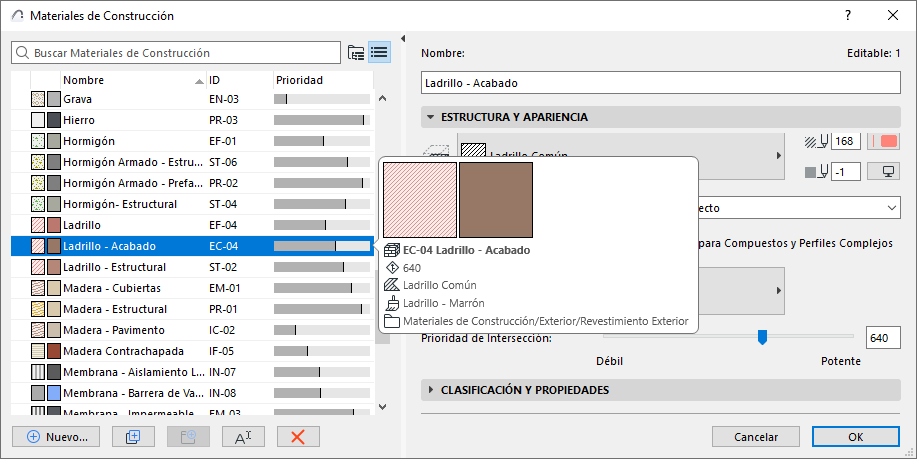Click the rename material icon button
The image size is (917, 459).
click(x=243, y=436)
